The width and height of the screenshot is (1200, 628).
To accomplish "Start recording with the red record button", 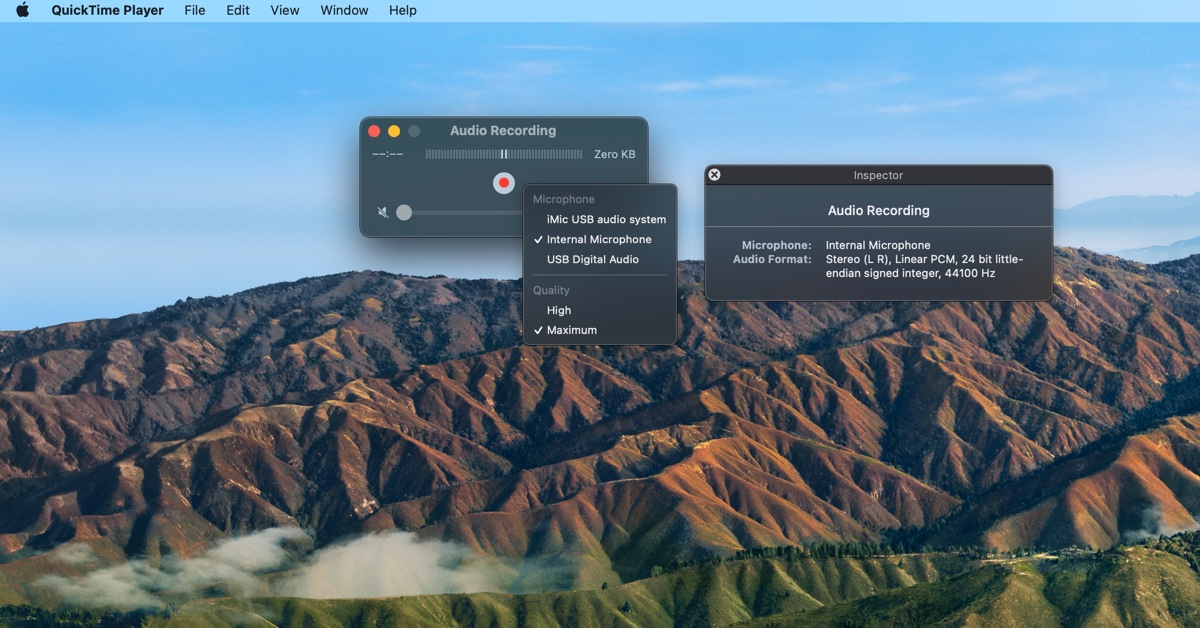I will click(x=504, y=183).
